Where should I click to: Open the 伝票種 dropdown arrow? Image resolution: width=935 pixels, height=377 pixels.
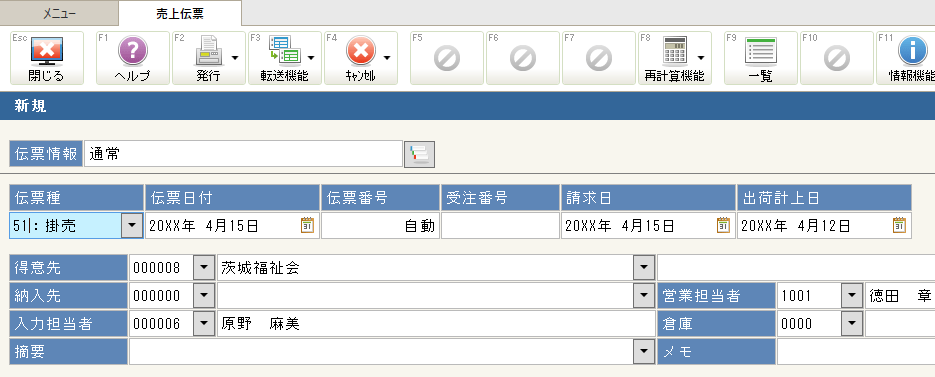click(132, 225)
